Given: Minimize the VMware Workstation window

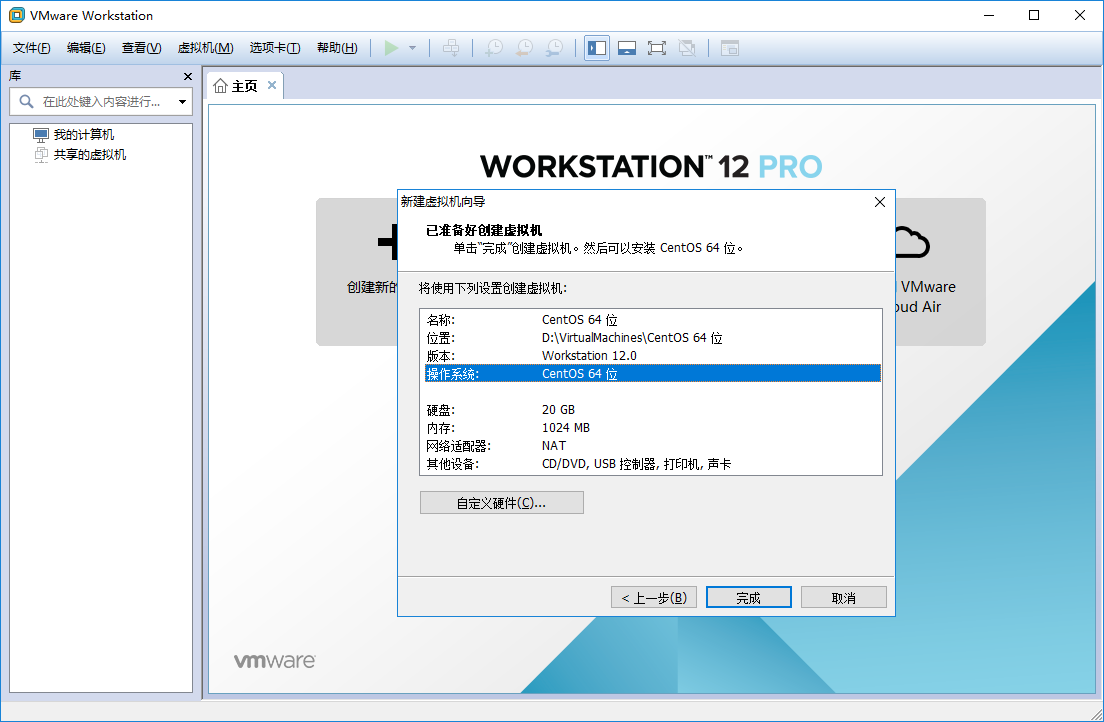Looking at the screenshot, I should click(x=989, y=15).
